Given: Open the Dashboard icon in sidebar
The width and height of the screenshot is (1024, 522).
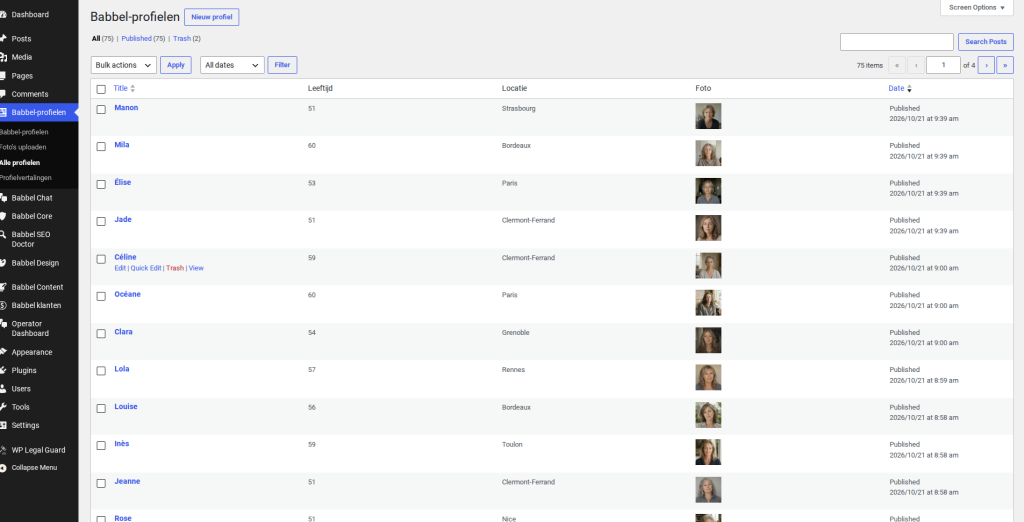Looking at the screenshot, I should click(x=3, y=14).
